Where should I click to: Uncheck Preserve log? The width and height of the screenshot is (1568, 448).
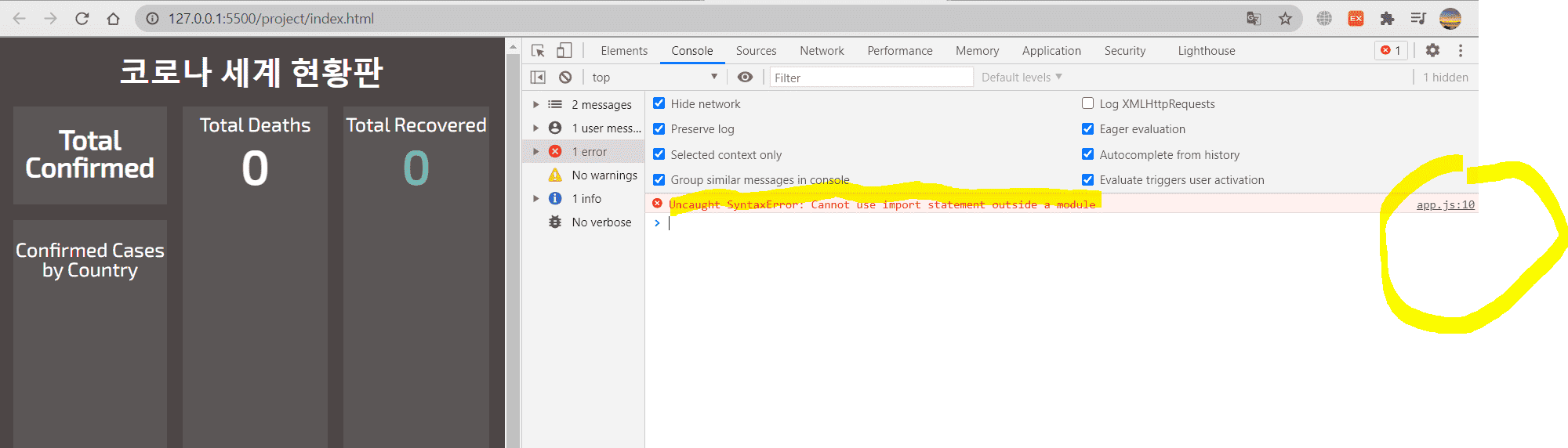(659, 128)
